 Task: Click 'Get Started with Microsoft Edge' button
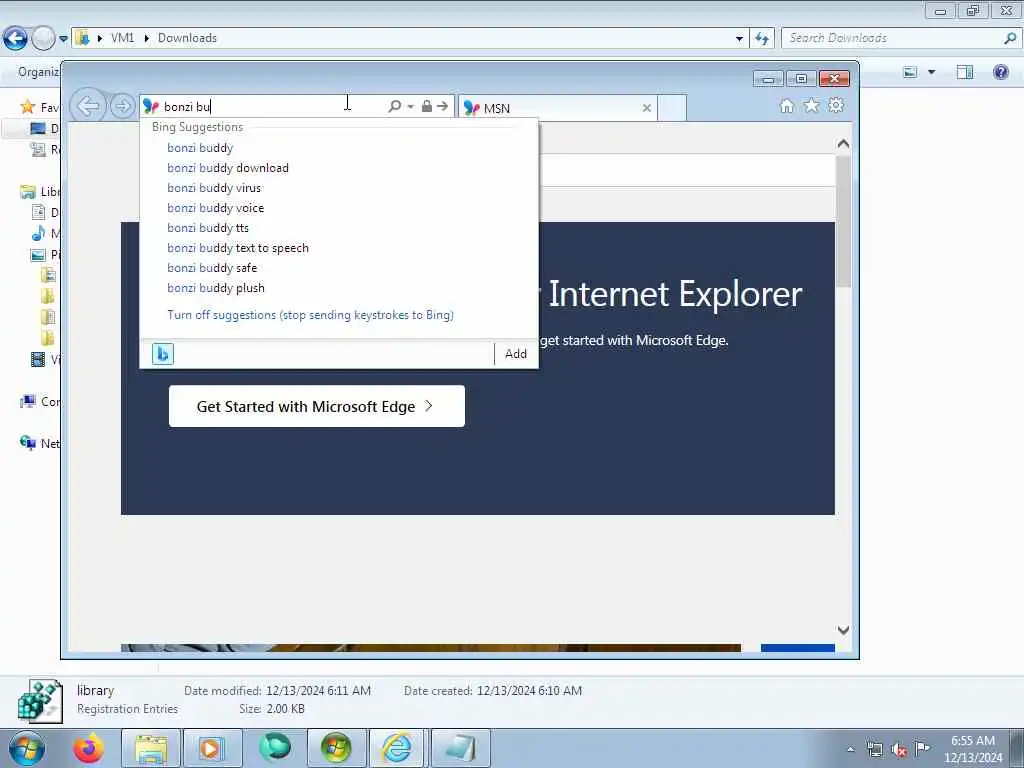coord(317,406)
